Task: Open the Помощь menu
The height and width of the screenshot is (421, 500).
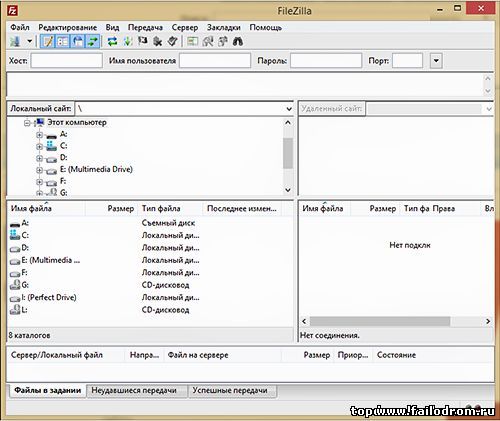Action: tap(266, 27)
